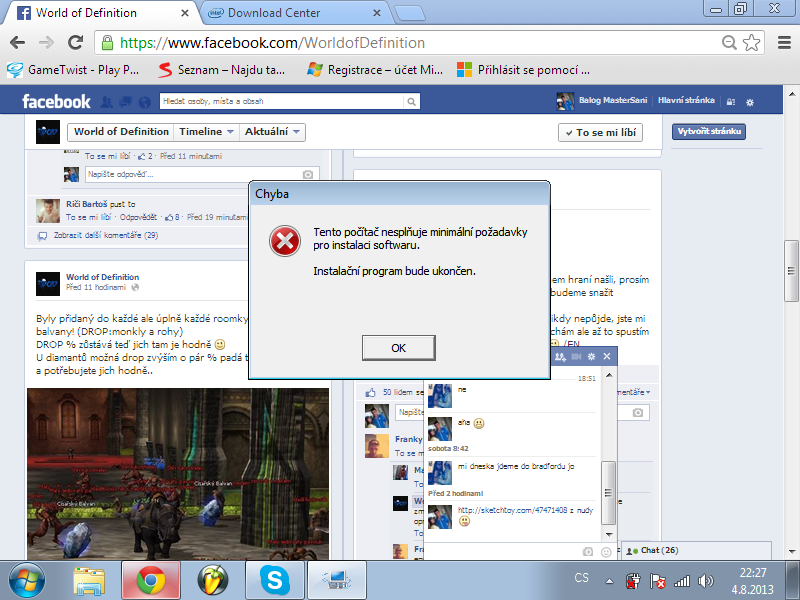This screenshot has width=800, height=600.
Task: Reload the page with the refresh icon
Action: pyautogui.click(x=76, y=42)
